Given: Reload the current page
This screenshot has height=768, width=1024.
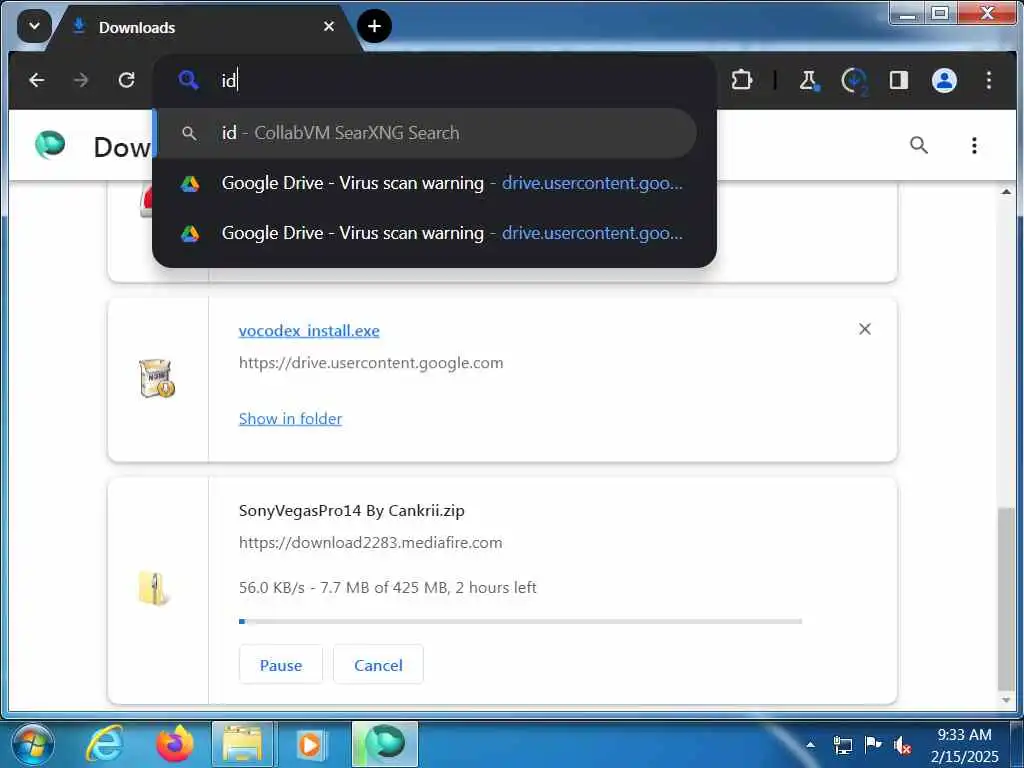Looking at the screenshot, I should [x=127, y=80].
